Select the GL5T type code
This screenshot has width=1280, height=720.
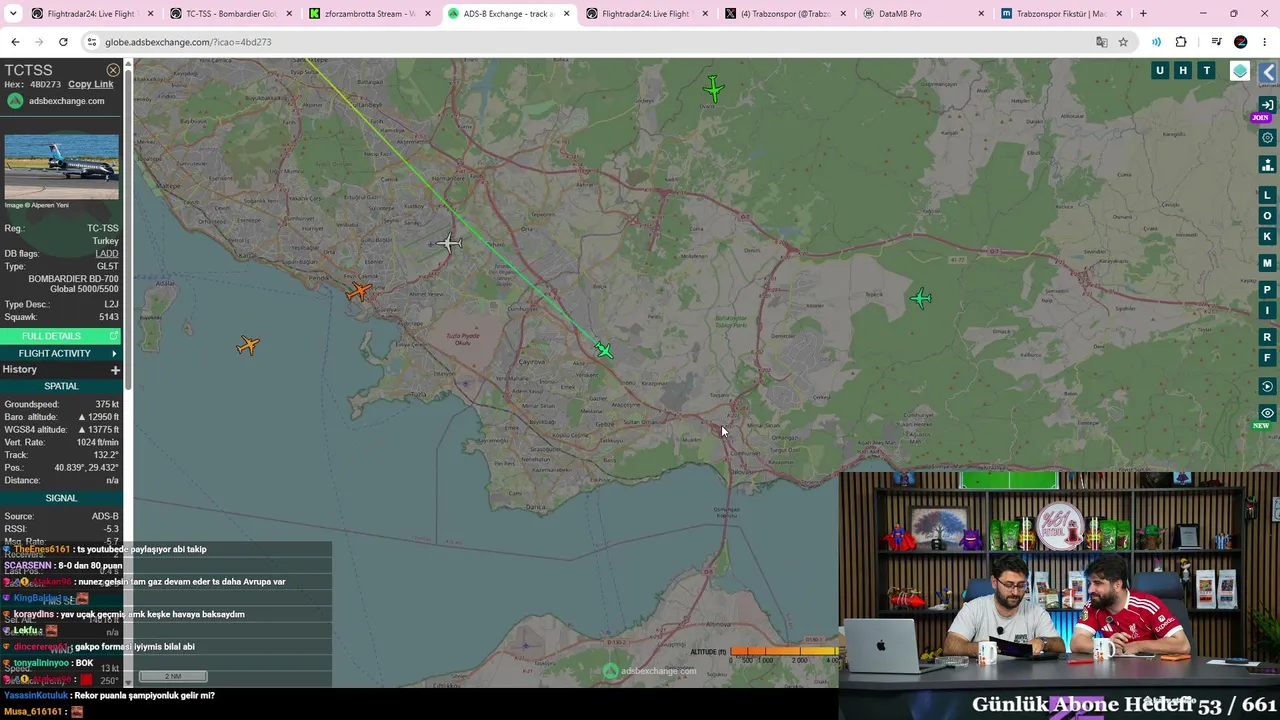pyautogui.click(x=107, y=267)
